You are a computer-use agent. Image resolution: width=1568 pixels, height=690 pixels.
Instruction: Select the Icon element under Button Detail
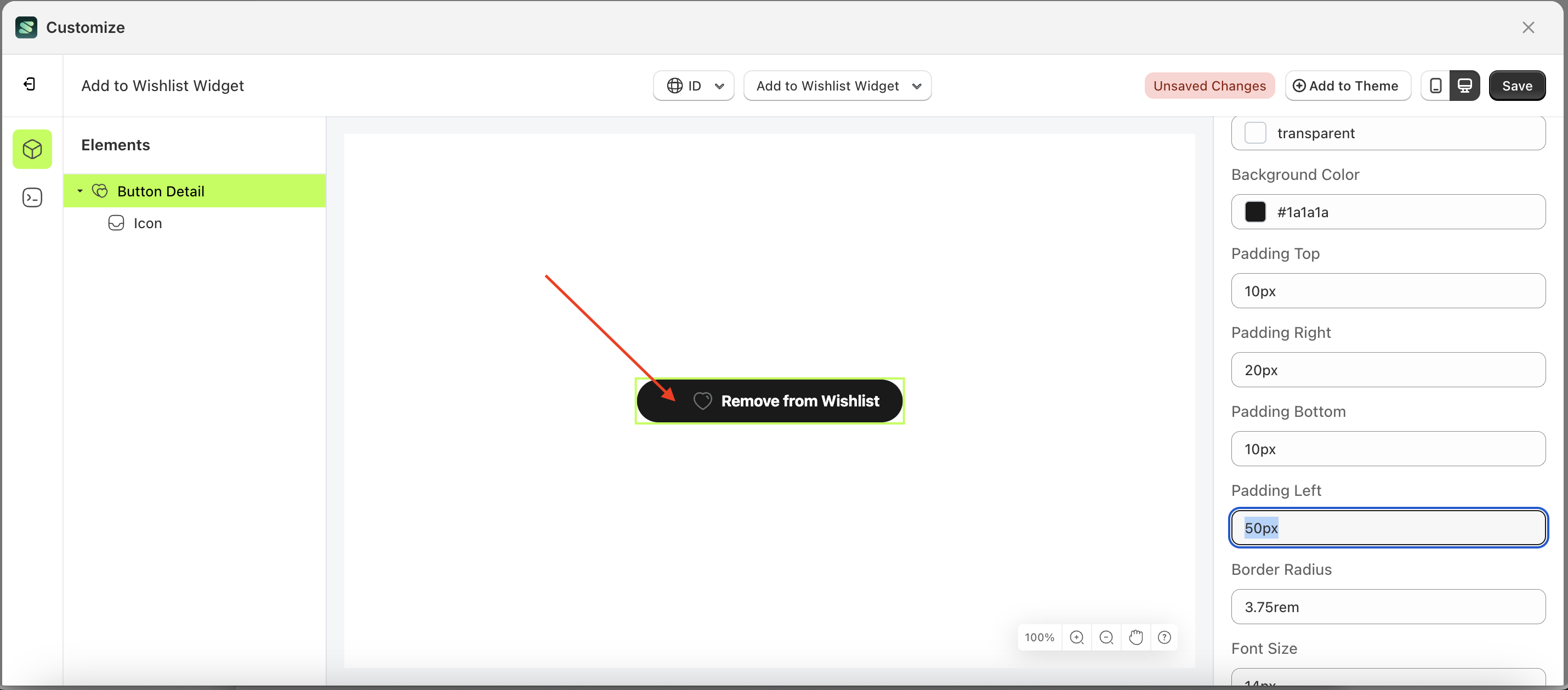coord(147,223)
